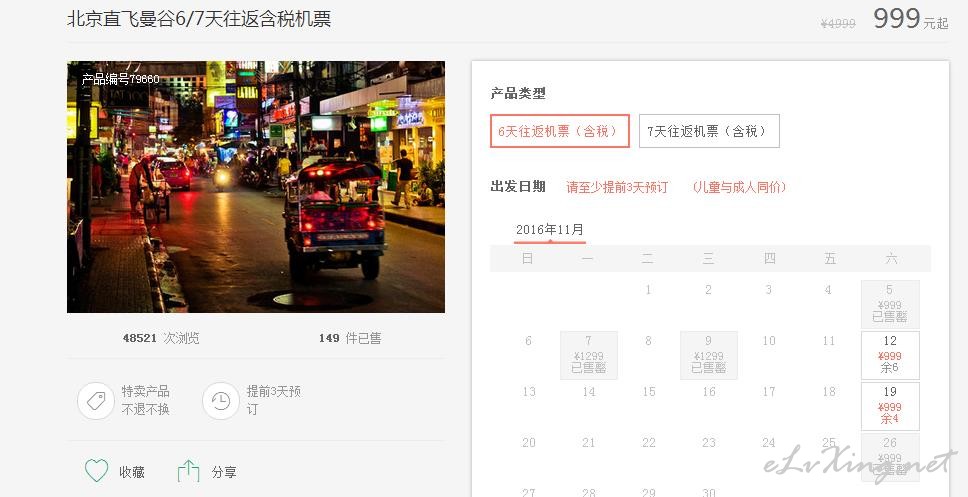
Task: Click the share upload icon
Action: coord(188,471)
